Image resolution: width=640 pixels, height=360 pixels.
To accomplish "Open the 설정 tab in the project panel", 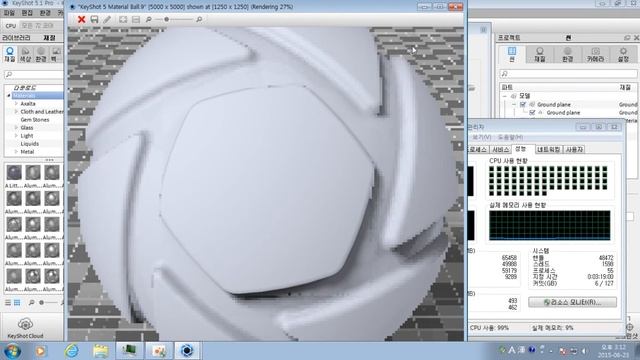I will pyautogui.click(x=623, y=54).
